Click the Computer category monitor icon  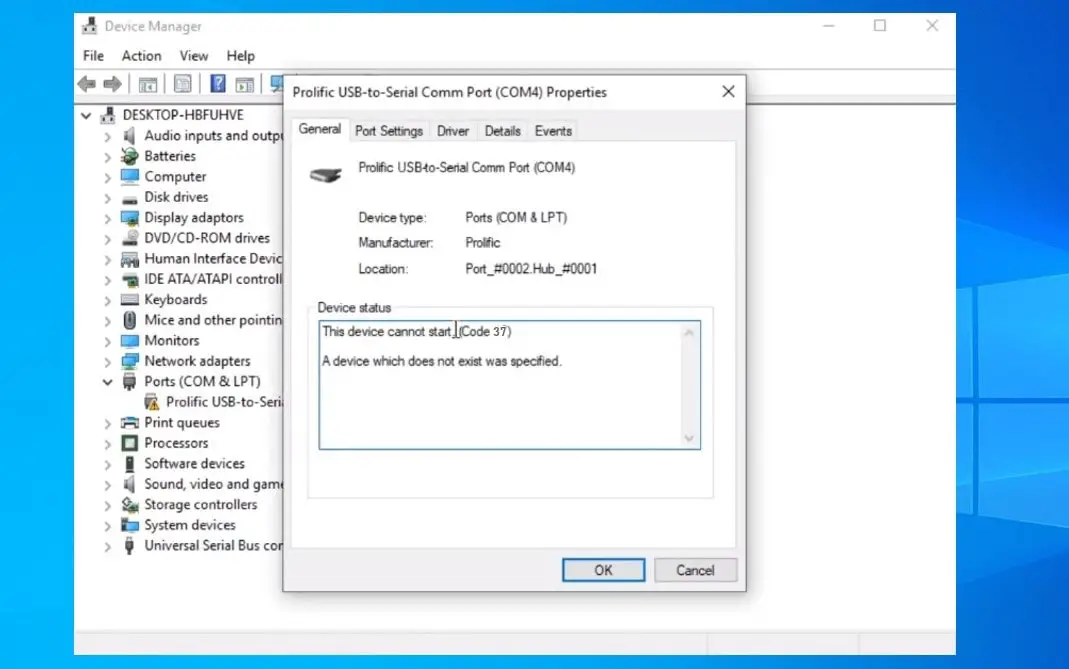tap(129, 177)
